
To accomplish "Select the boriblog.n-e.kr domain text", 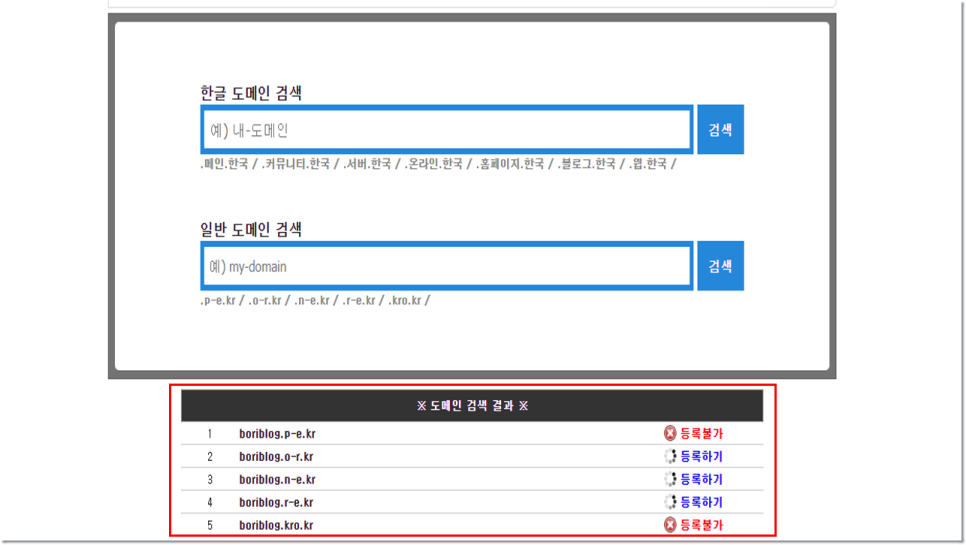I will 277,479.
